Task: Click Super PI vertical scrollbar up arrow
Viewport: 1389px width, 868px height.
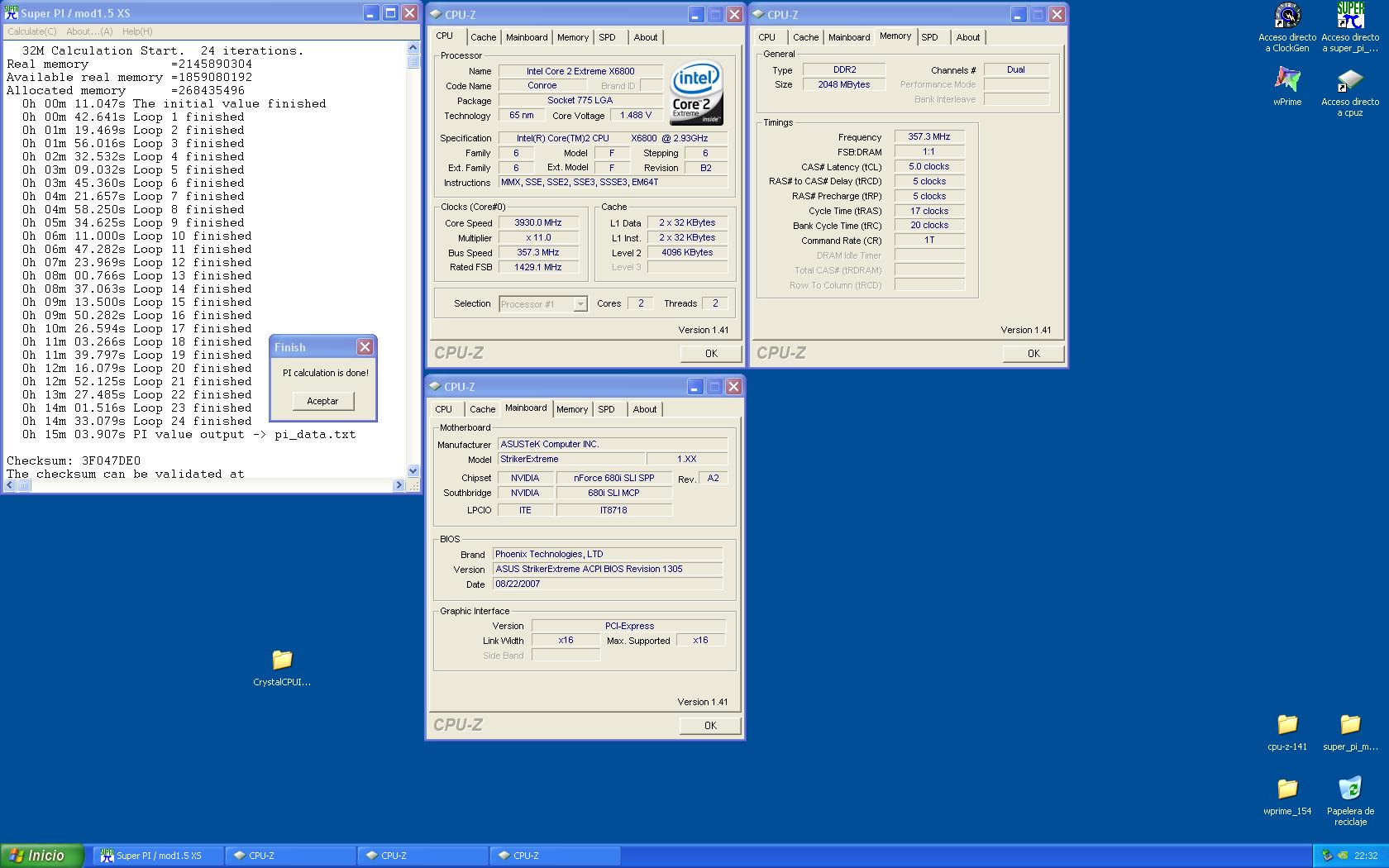Action: (x=413, y=48)
